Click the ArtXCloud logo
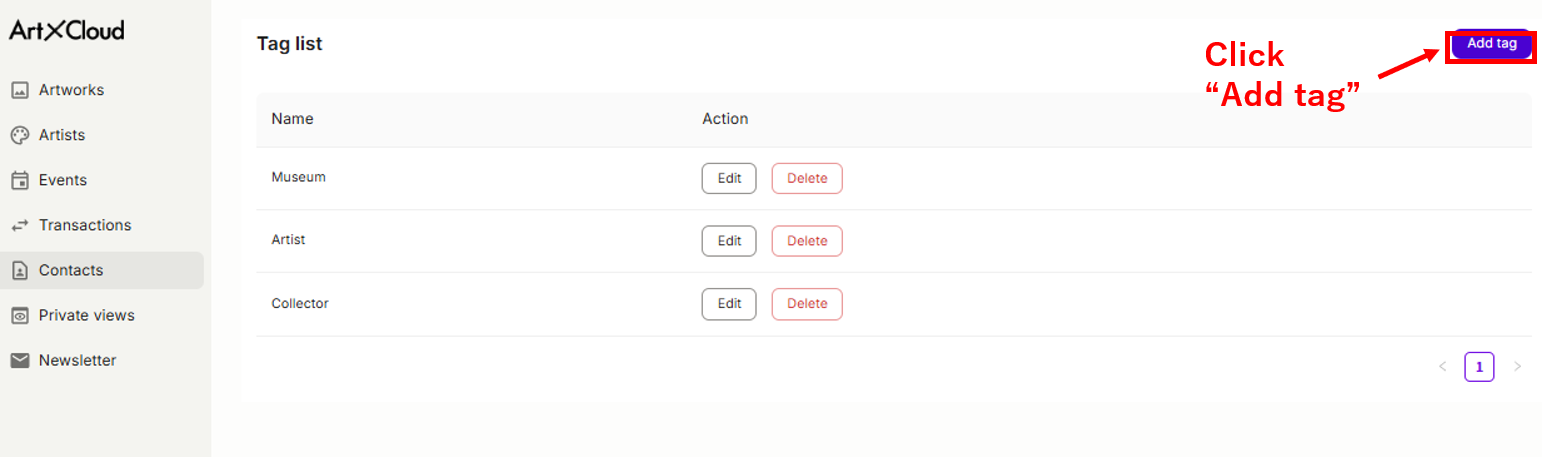 [x=67, y=31]
